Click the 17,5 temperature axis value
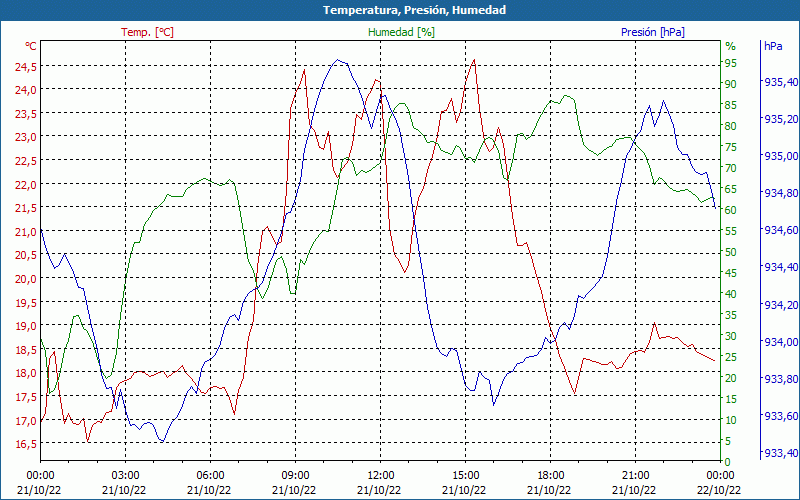The width and height of the screenshot is (800, 500). tap(26, 397)
